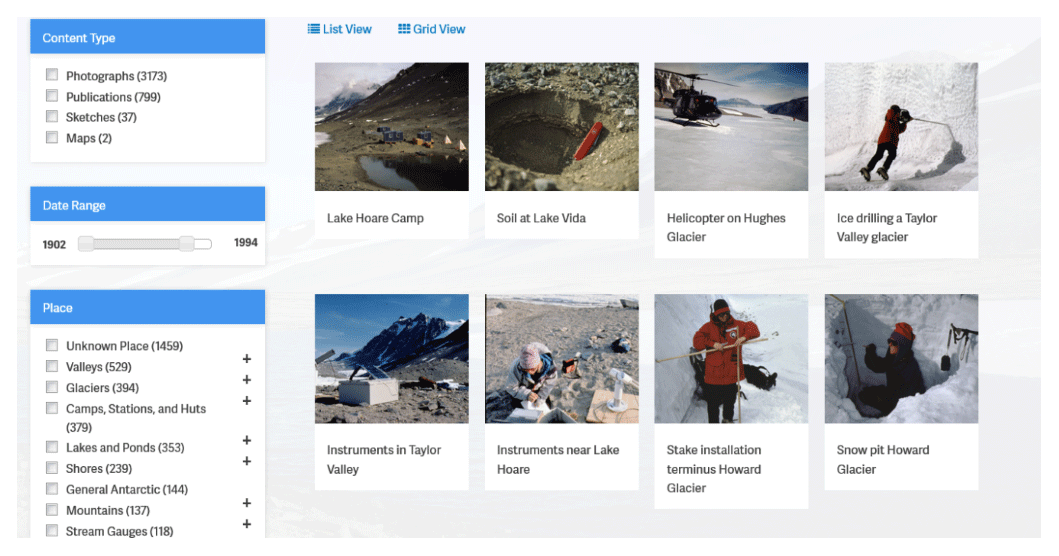Check the Photographs content type checkbox
The image size is (1059, 556).
click(x=52, y=75)
